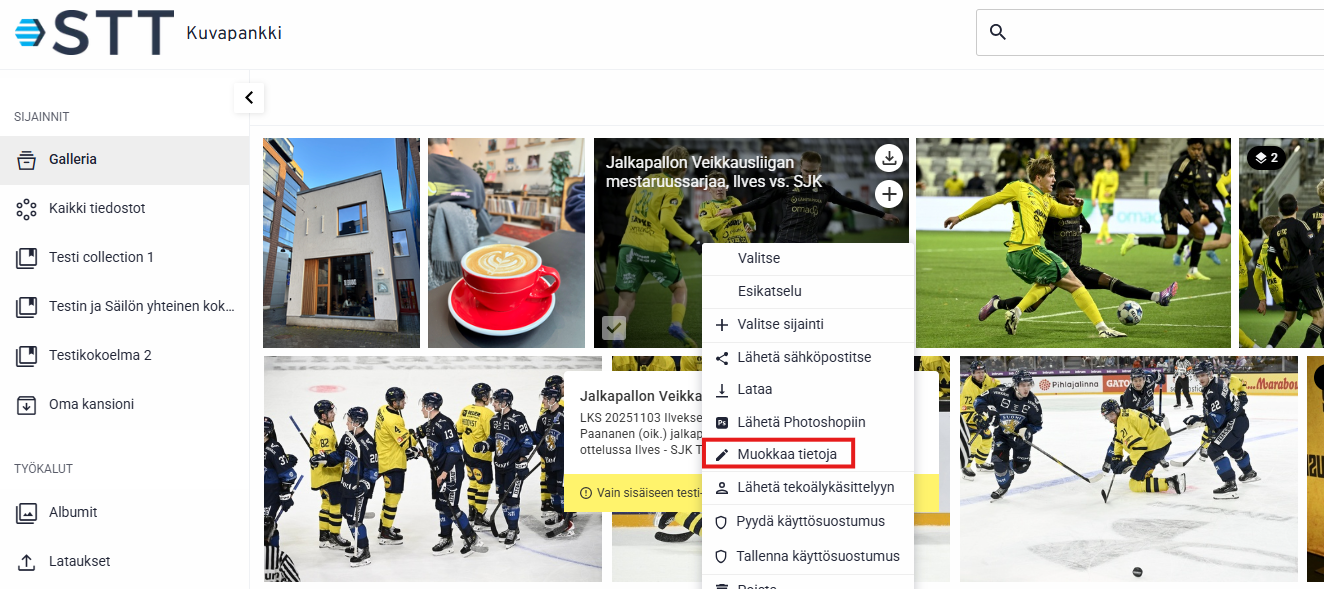Click the stacked layers badge showing 2
The height and width of the screenshot is (589, 1324).
1266,158
